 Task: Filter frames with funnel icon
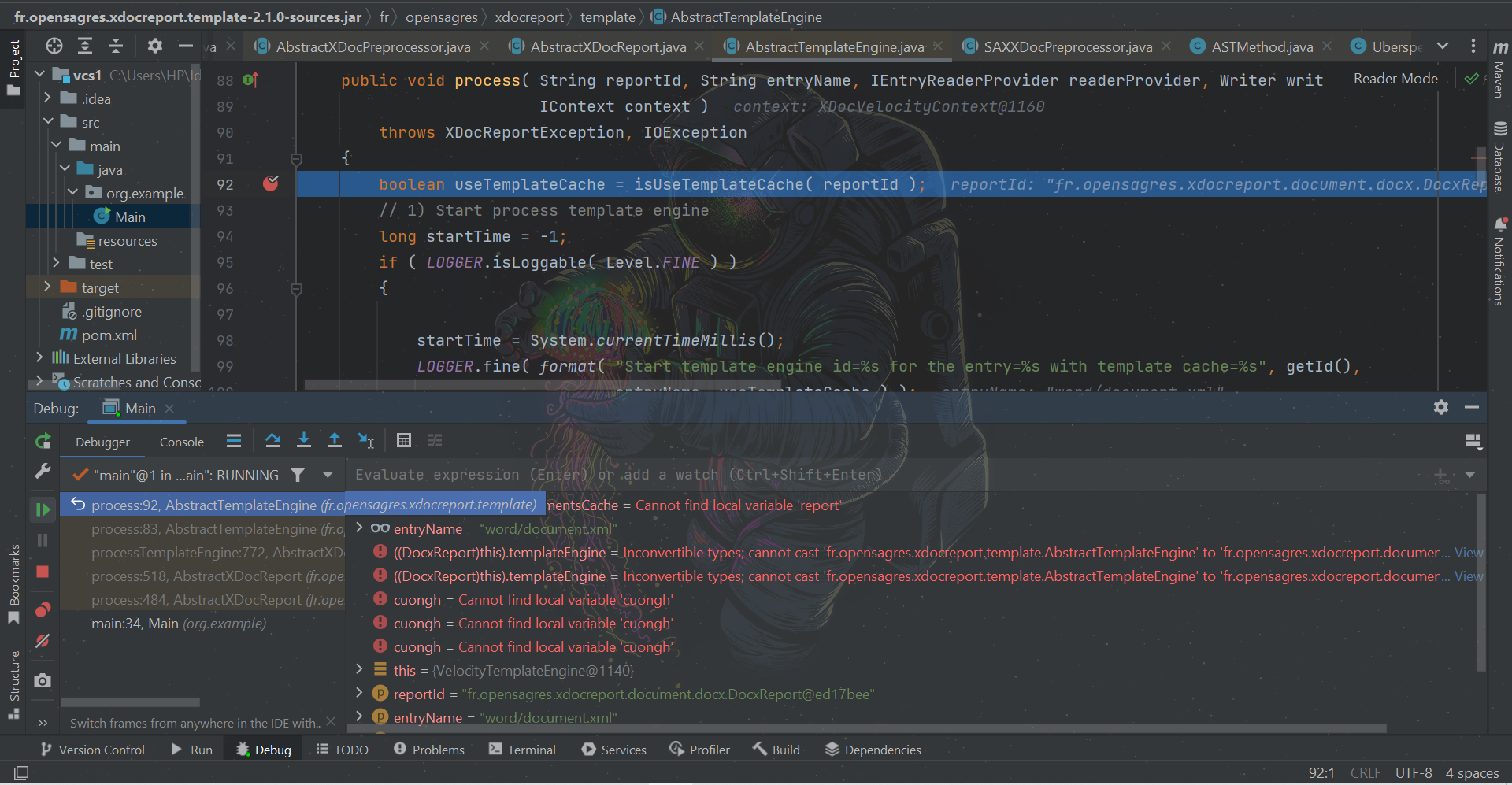298,475
